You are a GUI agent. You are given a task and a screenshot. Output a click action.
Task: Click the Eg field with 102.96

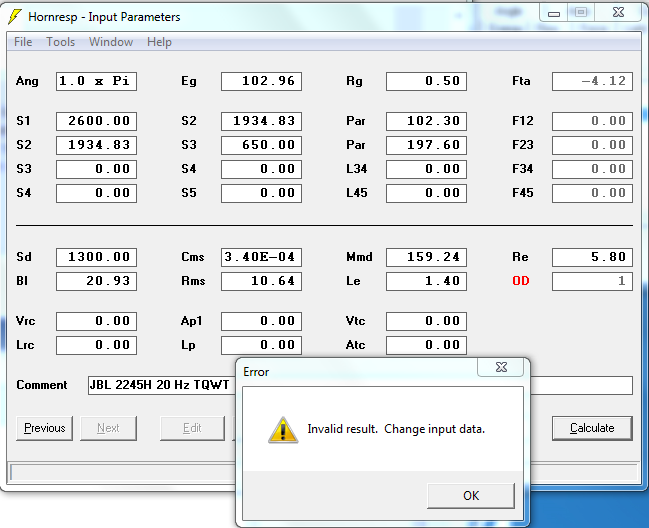point(261,81)
